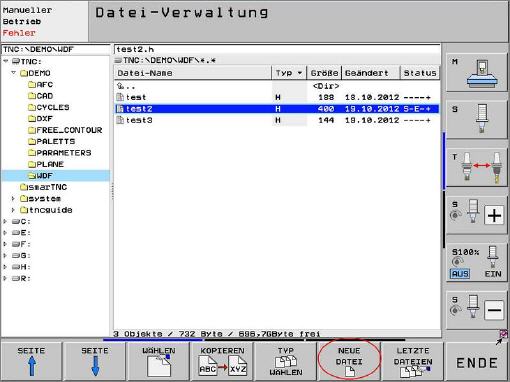Open the FREE_CONTOUR folder
This screenshot has width=510, height=382.
pyautogui.click(x=65, y=130)
